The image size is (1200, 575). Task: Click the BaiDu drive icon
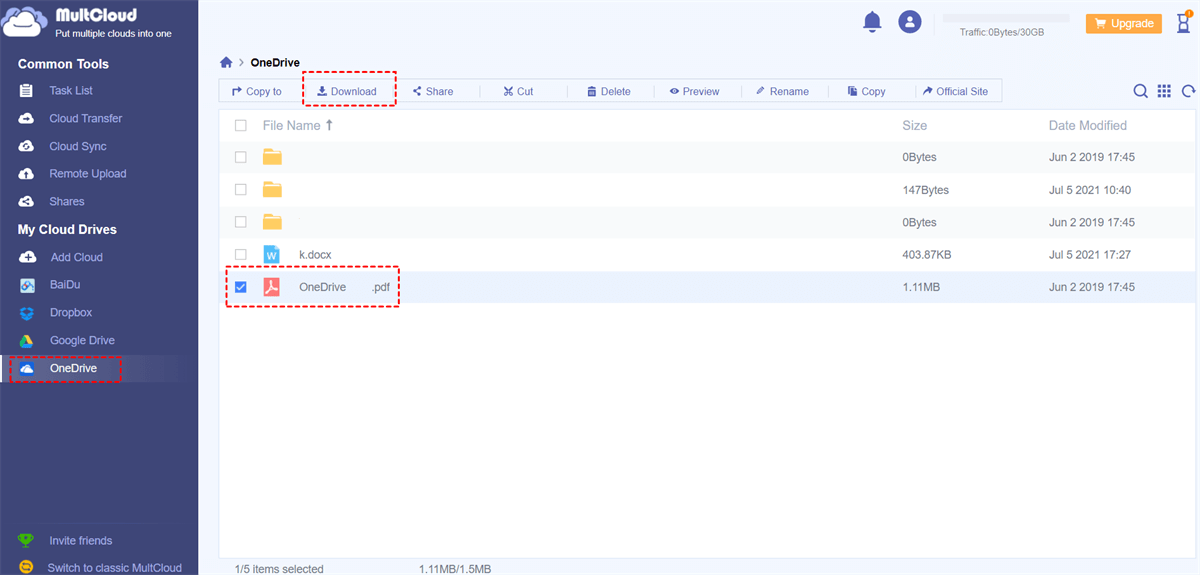click(28, 285)
